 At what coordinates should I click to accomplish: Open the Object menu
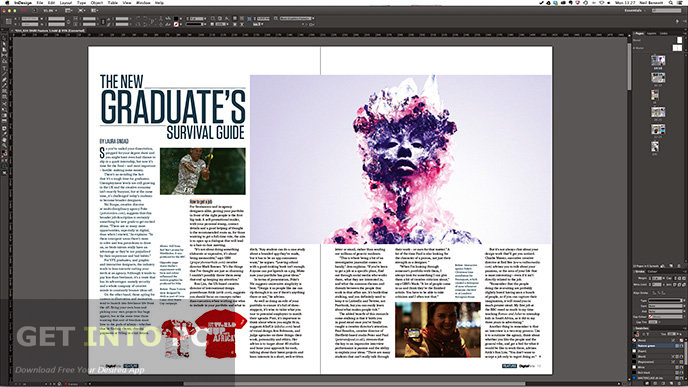(97, 3)
